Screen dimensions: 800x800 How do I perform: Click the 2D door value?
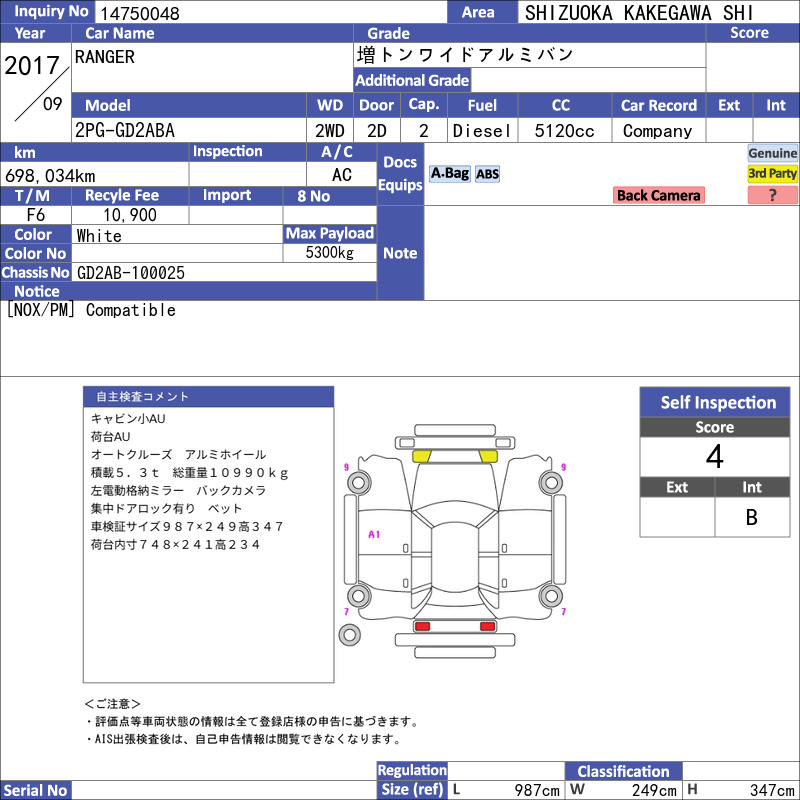(x=377, y=131)
